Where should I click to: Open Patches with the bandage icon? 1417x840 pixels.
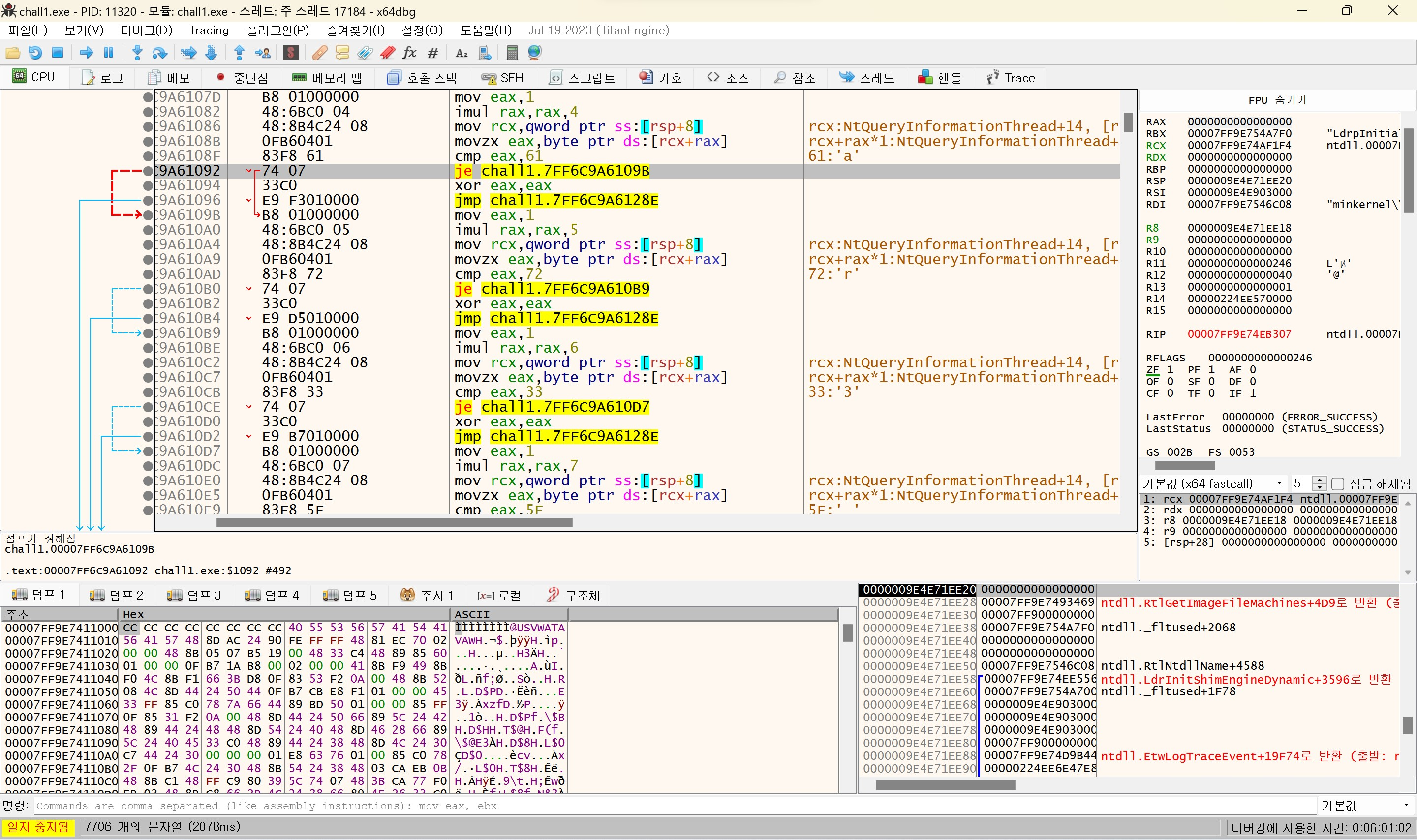click(x=319, y=53)
